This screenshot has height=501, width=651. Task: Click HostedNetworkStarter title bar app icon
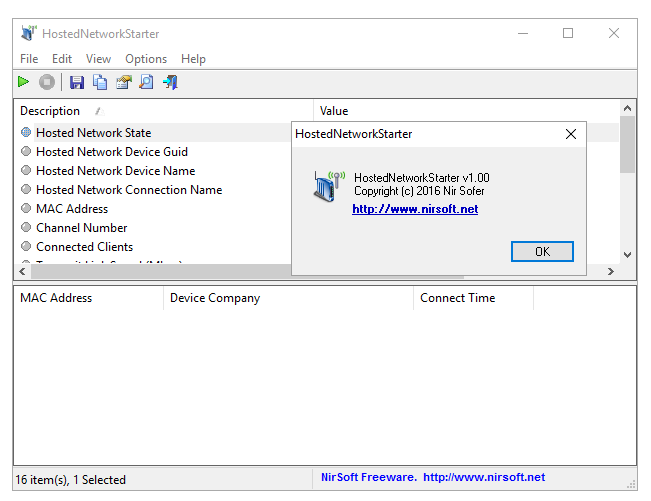click(x=29, y=33)
